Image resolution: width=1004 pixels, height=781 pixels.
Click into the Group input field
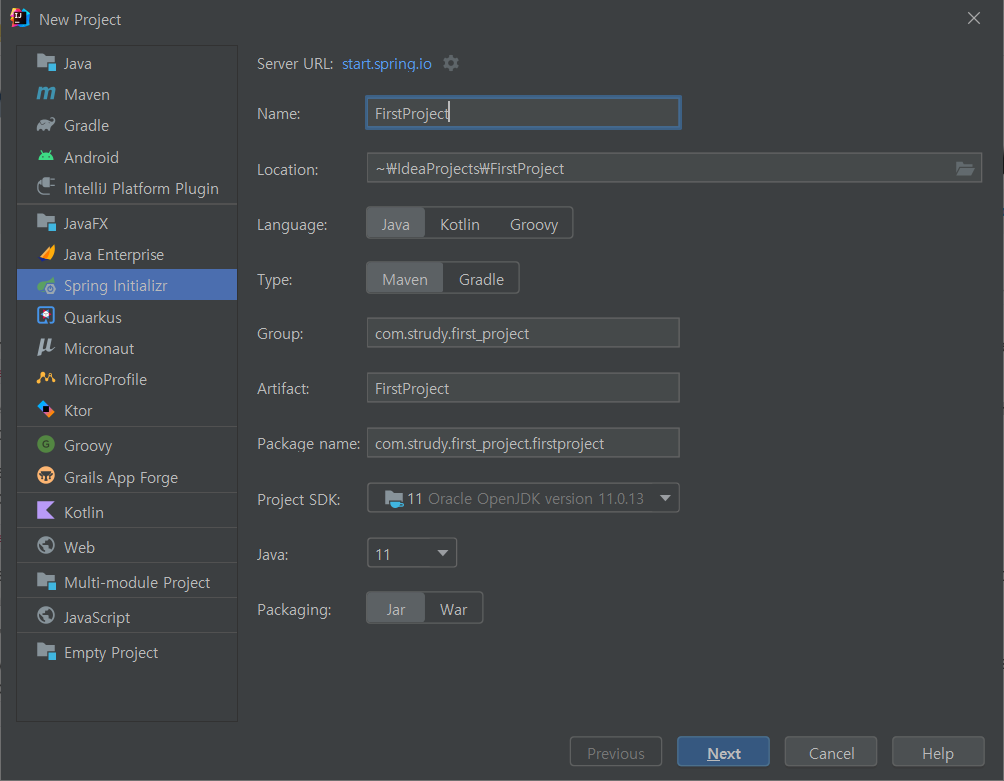(523, 333)
